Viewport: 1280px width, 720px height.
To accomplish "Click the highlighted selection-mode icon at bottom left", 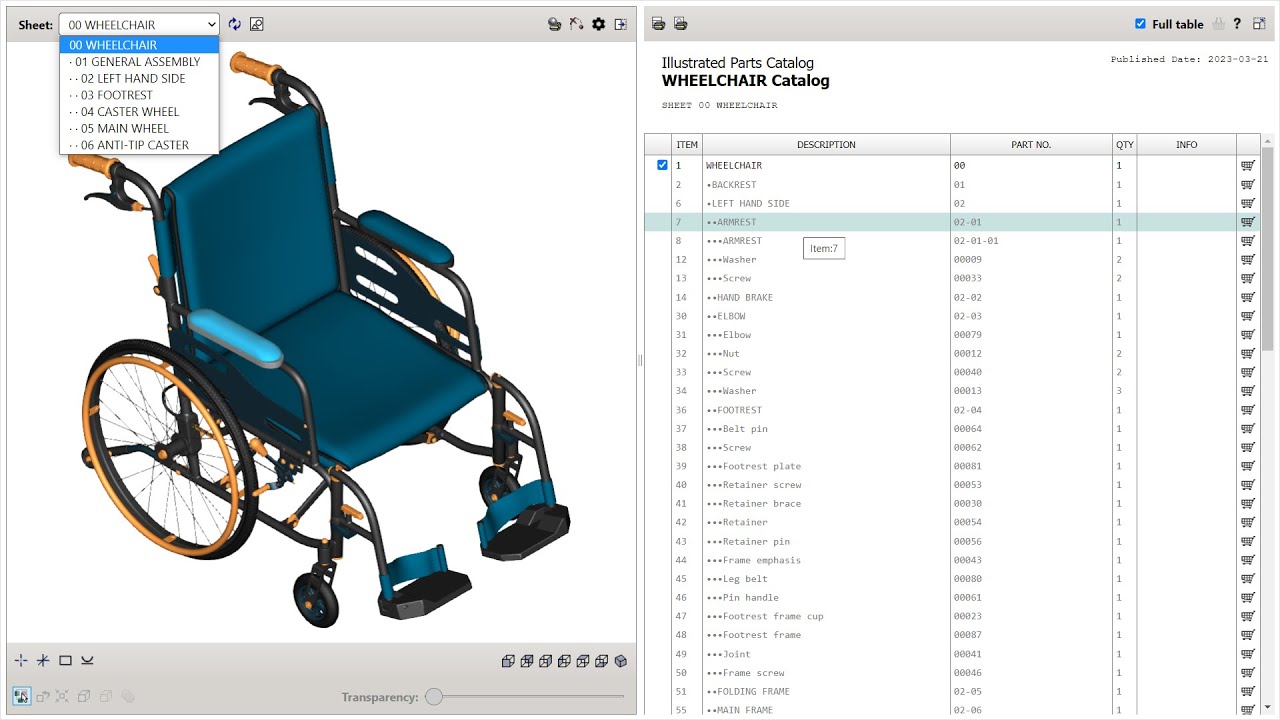I will click(x=21, y=696).
